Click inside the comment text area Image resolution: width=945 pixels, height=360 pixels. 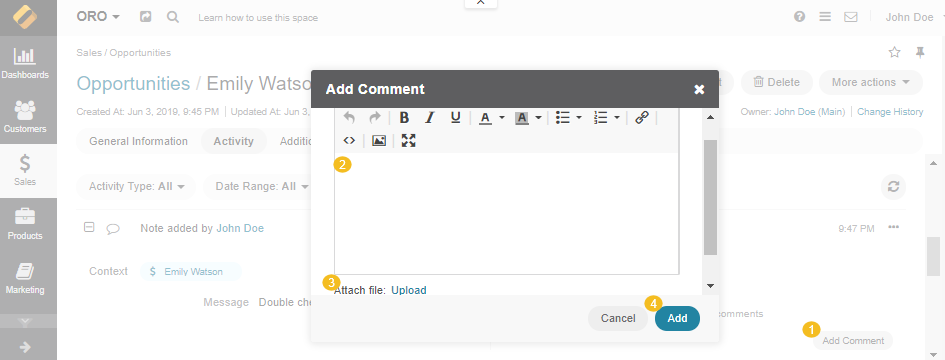tap(507, 213)
